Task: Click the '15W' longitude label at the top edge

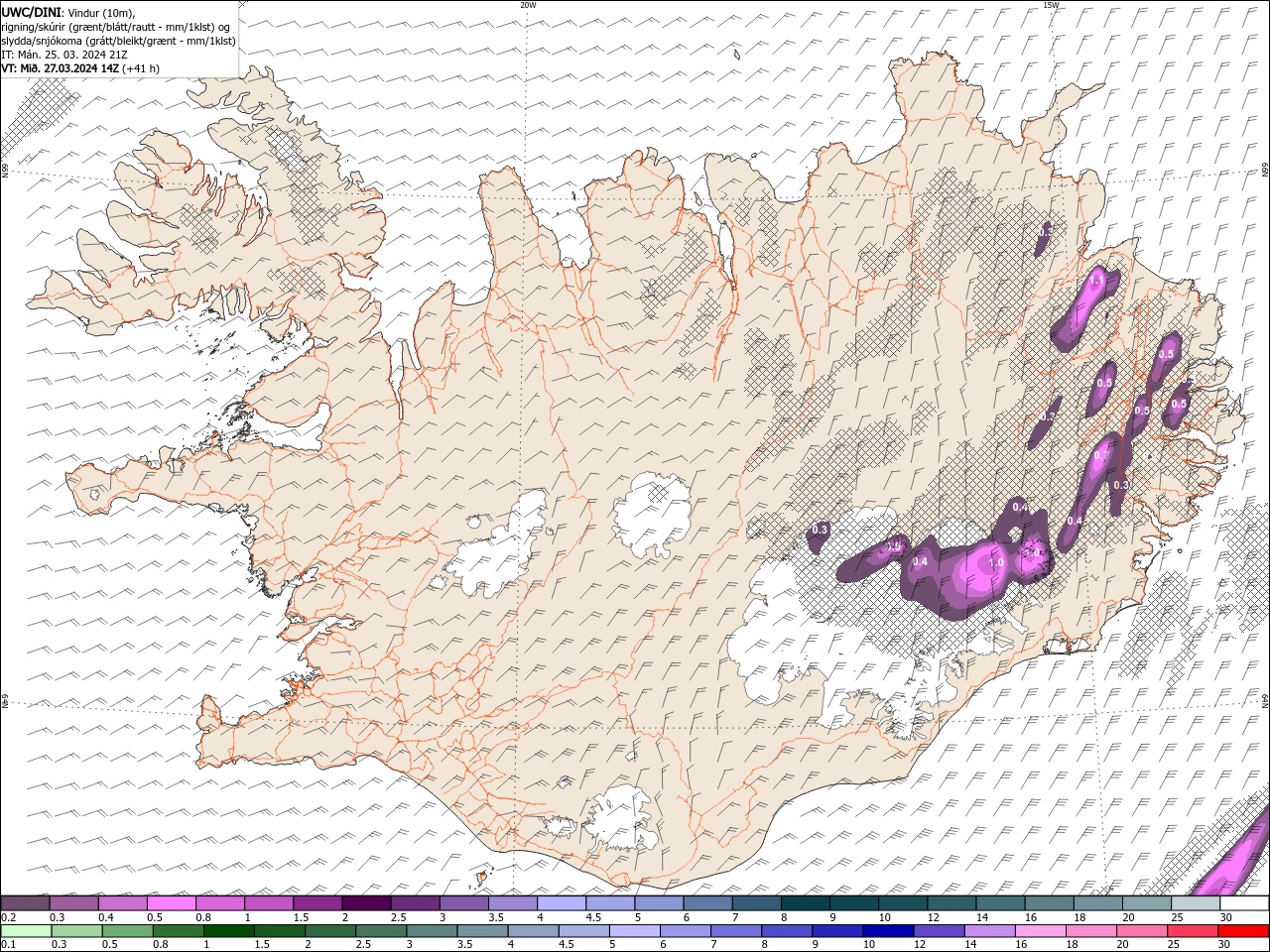Action: (1052, 5)
